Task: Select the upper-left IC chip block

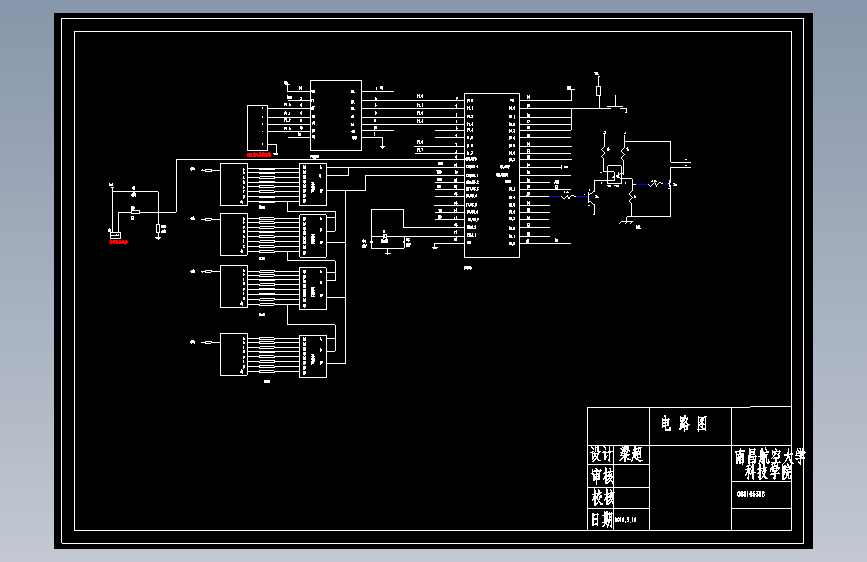Action: 336,115
